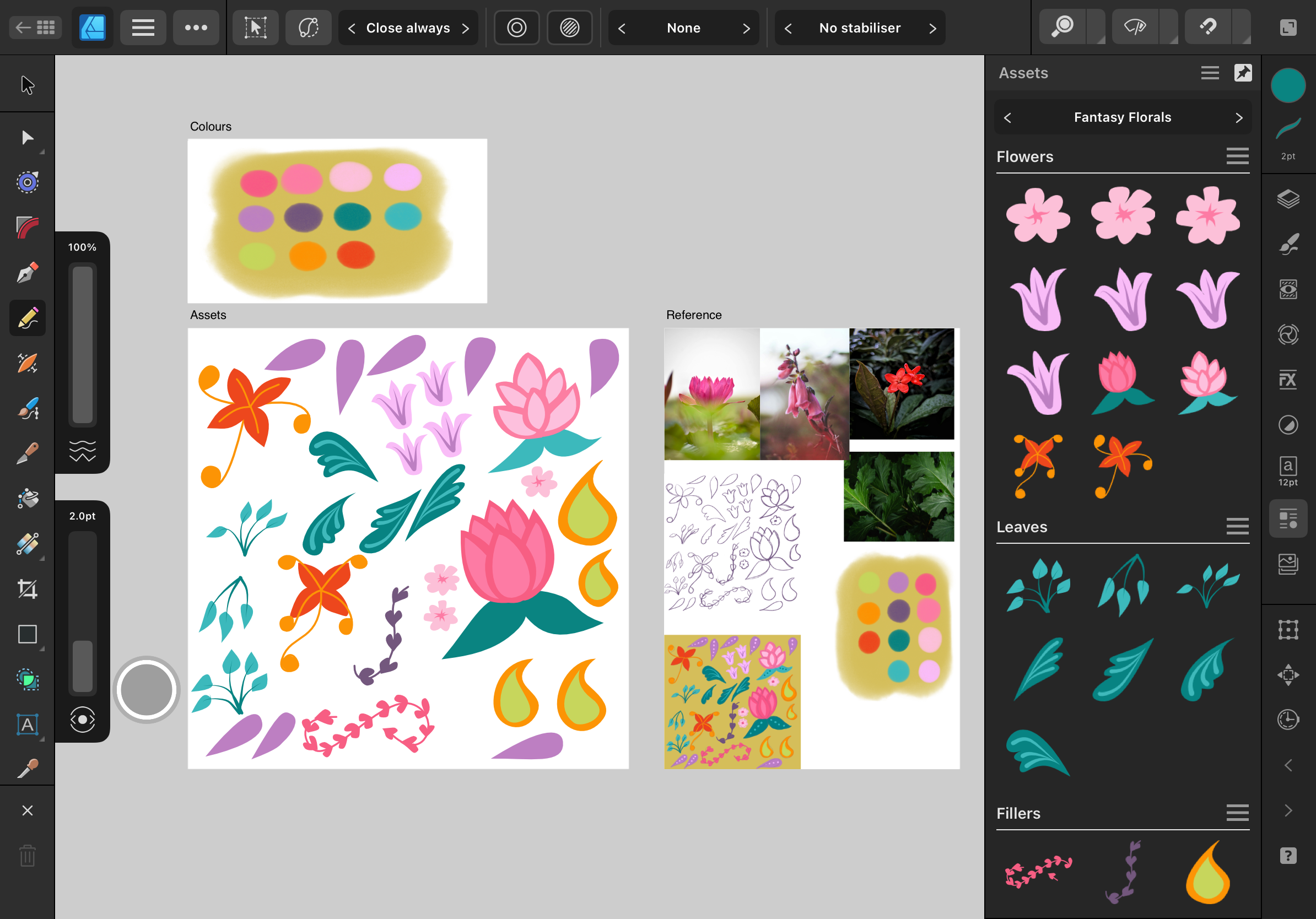Open the question mark help button
1316x919 pixels.
(1288, 856)
